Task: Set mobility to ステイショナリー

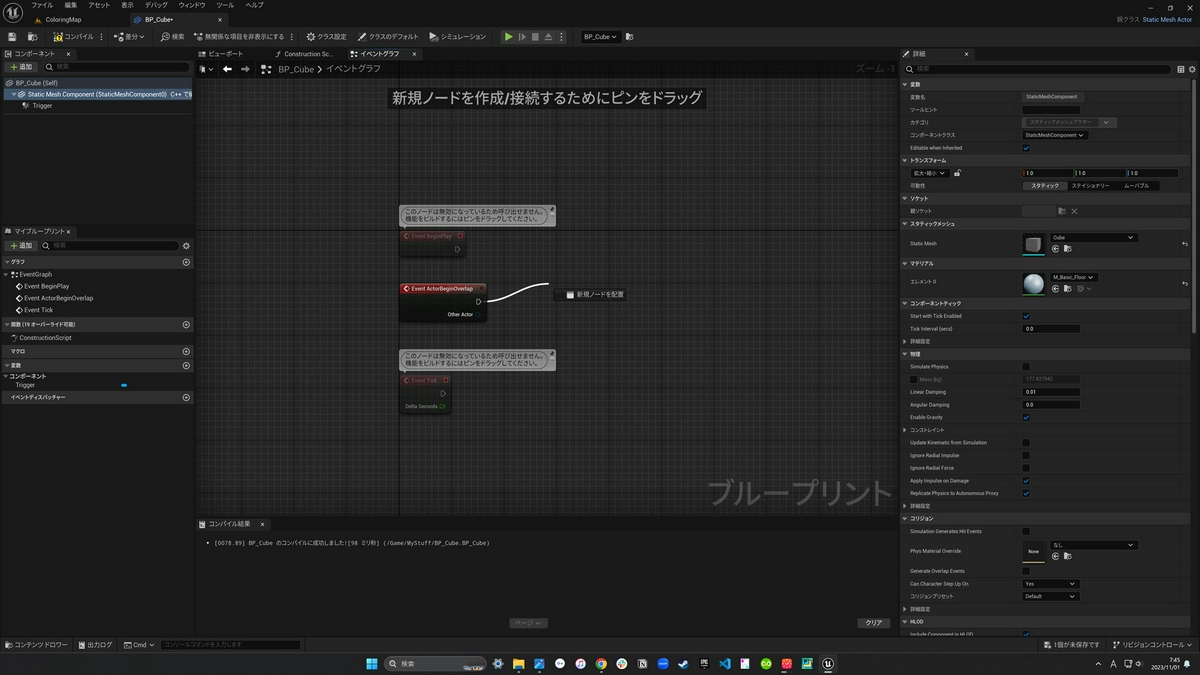Action: coord(1090,185)
